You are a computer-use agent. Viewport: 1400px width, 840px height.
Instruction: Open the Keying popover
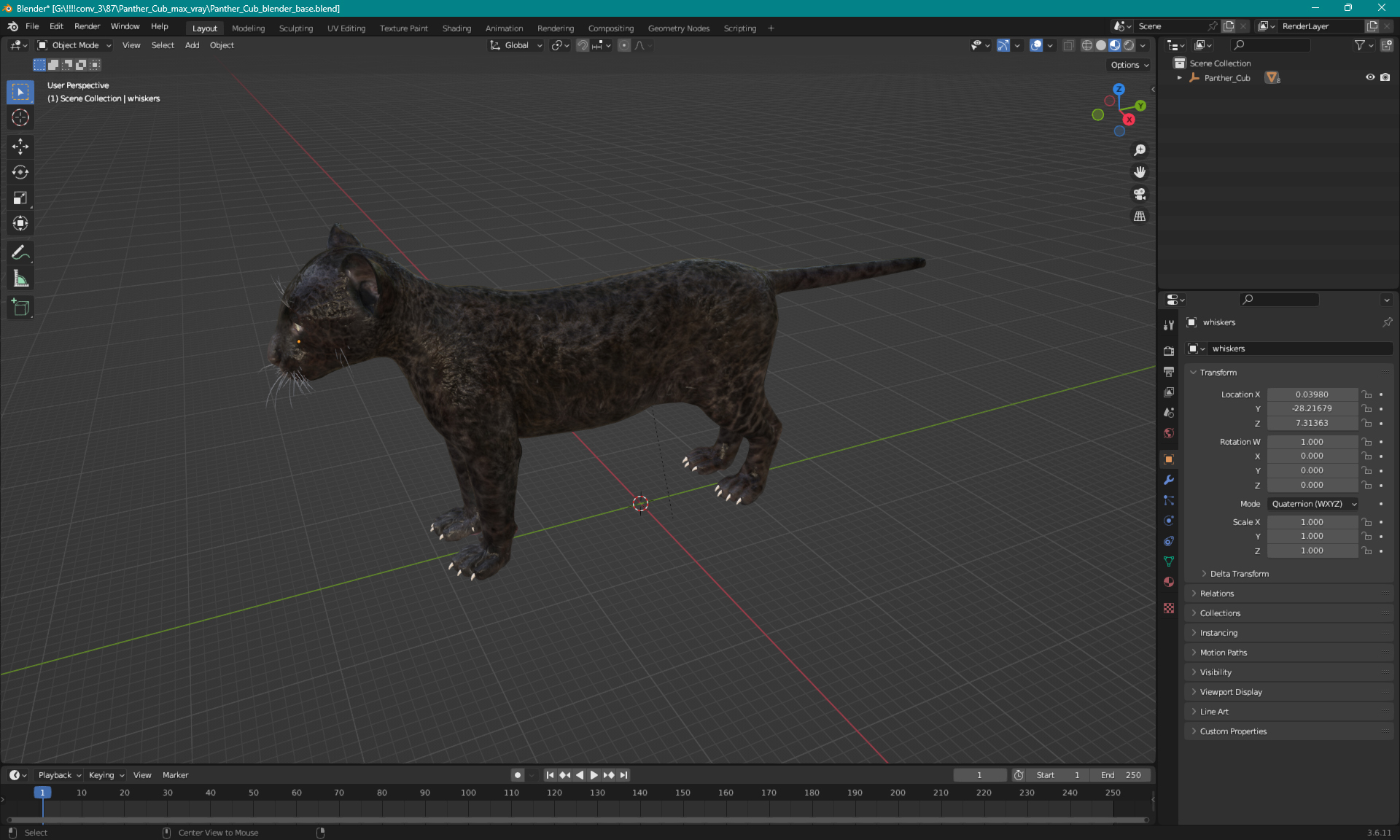(x=106, y=775)
